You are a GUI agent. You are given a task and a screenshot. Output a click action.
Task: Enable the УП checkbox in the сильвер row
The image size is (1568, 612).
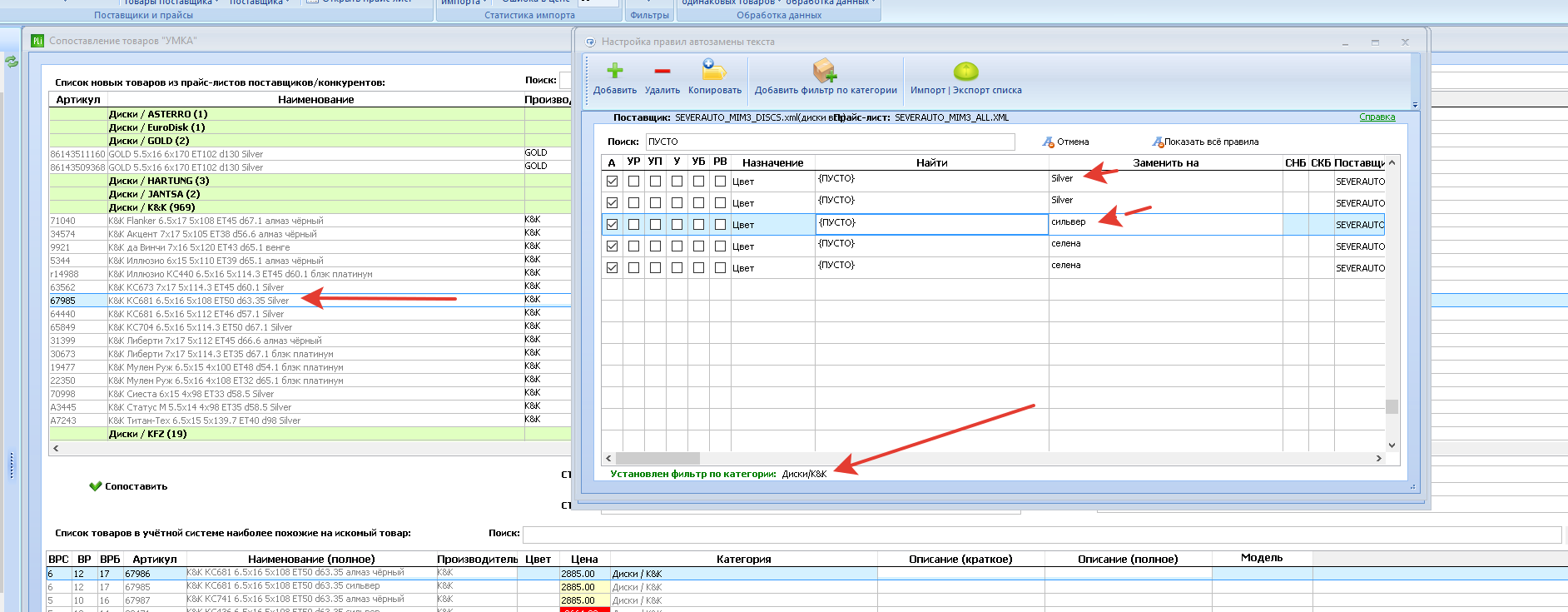click(x=656, y=225)
